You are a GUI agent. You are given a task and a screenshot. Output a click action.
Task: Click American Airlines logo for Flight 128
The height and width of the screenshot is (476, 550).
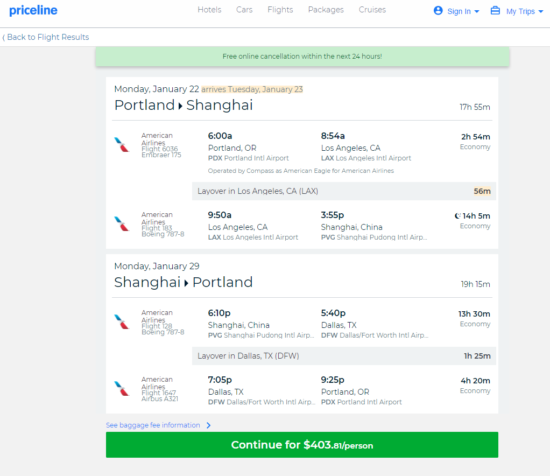(122, 322)
